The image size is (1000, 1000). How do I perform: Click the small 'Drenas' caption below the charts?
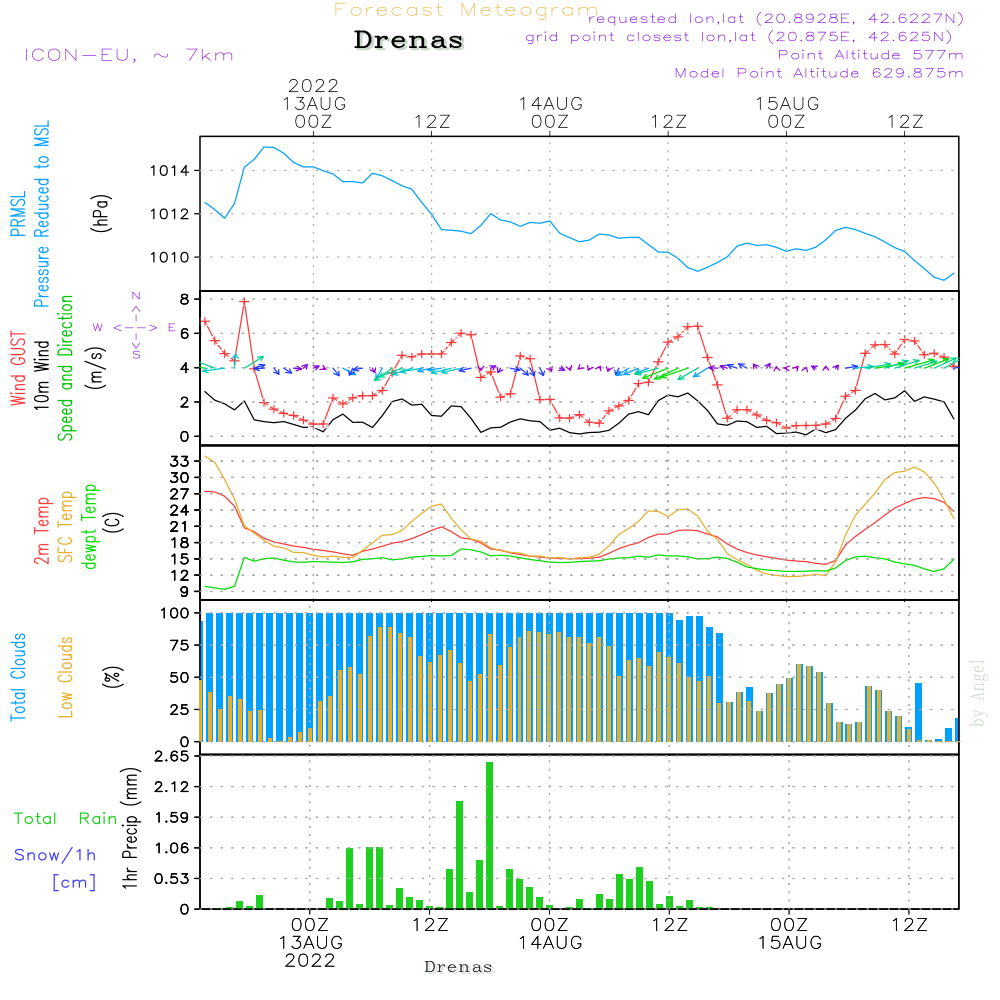pyautogui.click(x=459, y=967)
